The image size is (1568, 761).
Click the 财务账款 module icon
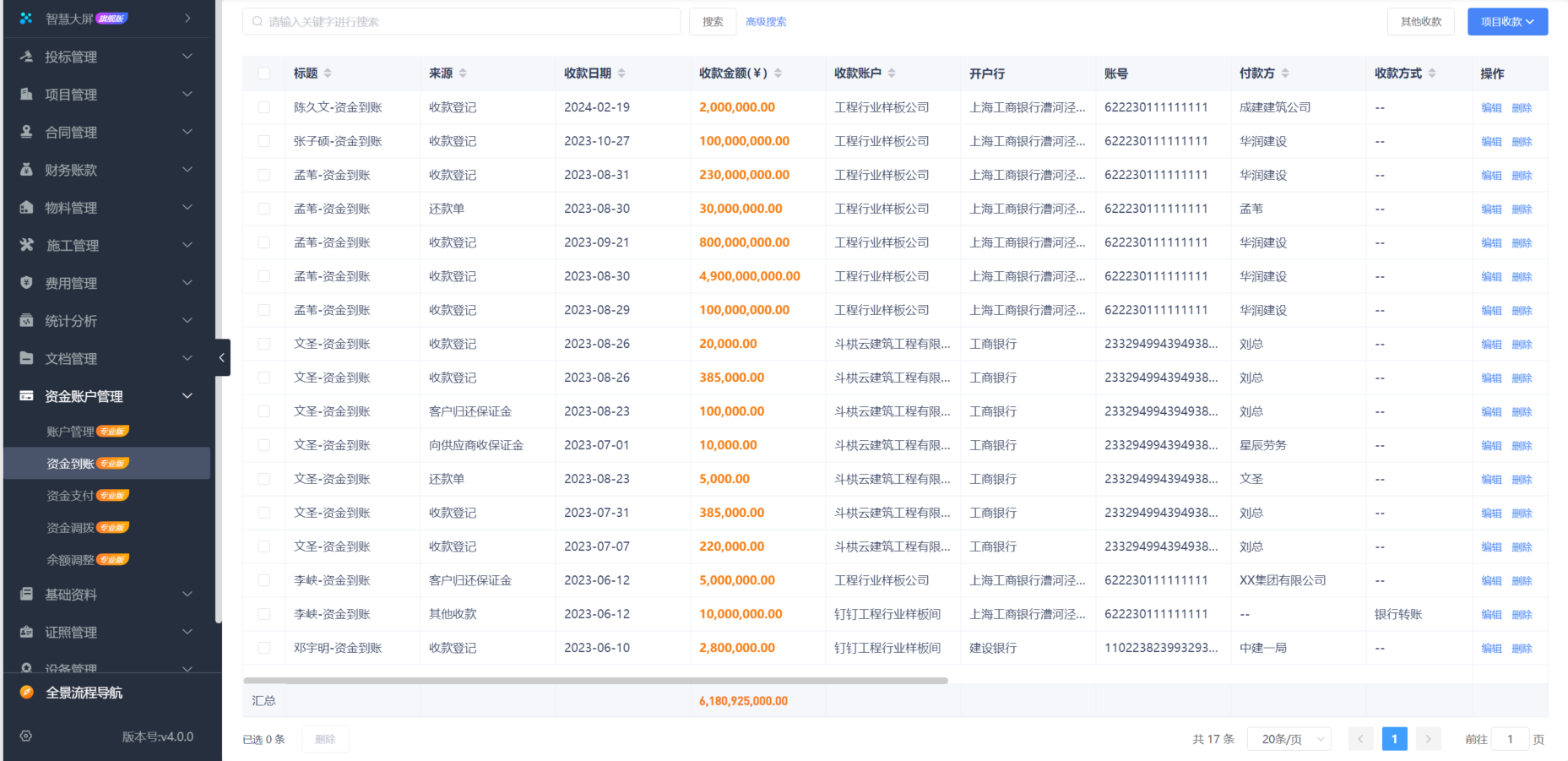[x=25, y=170]
